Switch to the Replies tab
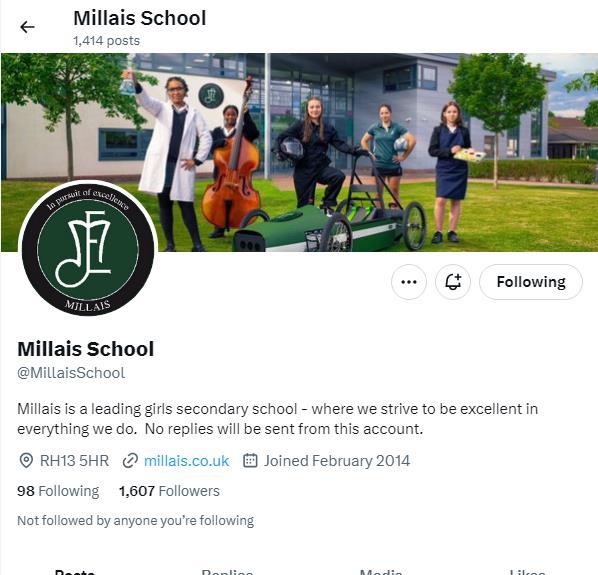598x575 pixels. 227,571
